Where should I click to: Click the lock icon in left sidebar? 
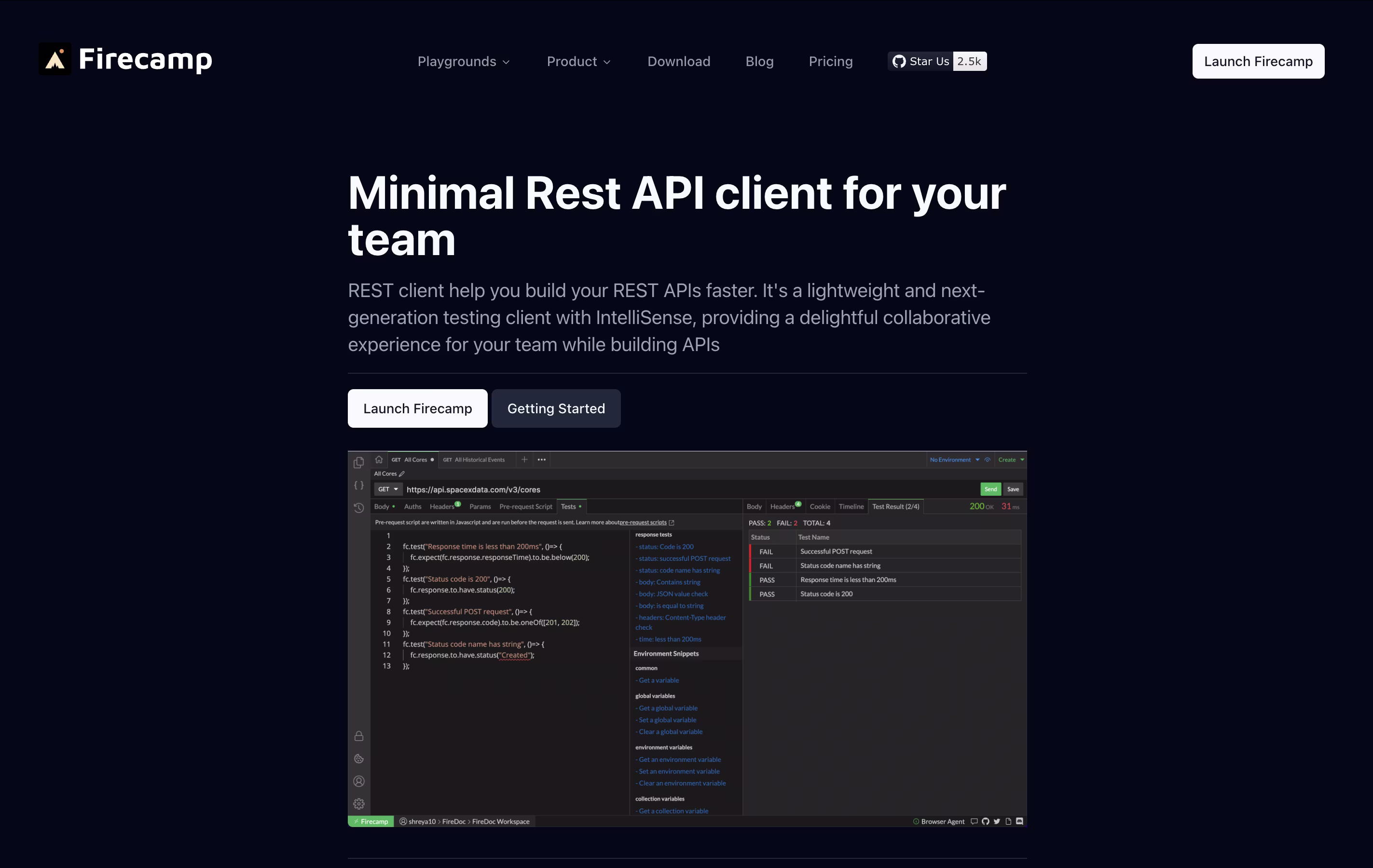point(358,736)
